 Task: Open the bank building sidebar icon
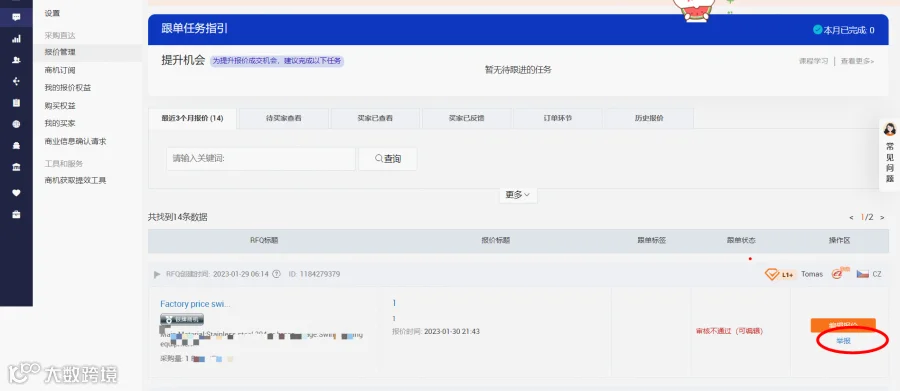16,167
